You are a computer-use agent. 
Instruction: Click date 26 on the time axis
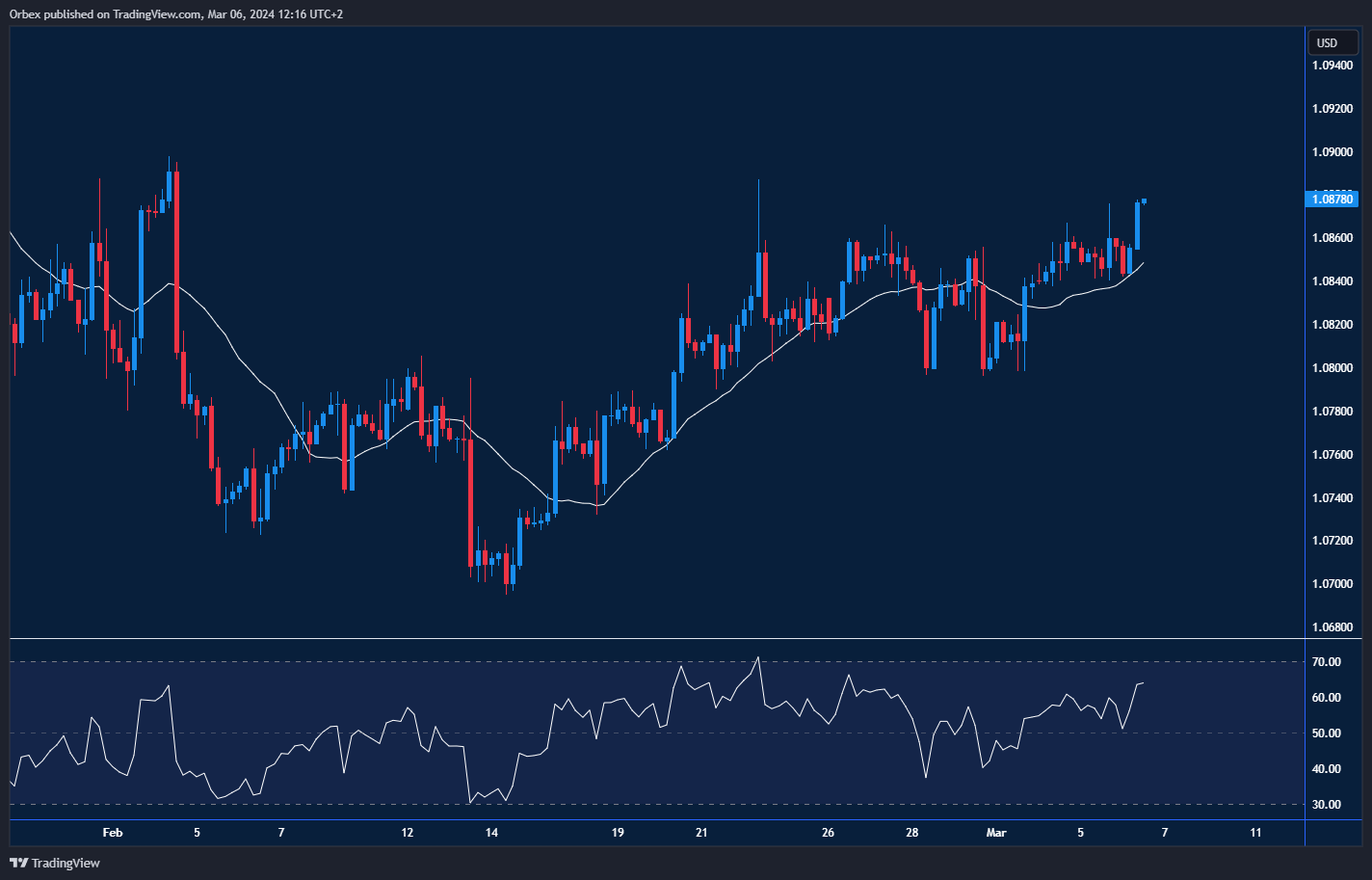pos(828,833)
